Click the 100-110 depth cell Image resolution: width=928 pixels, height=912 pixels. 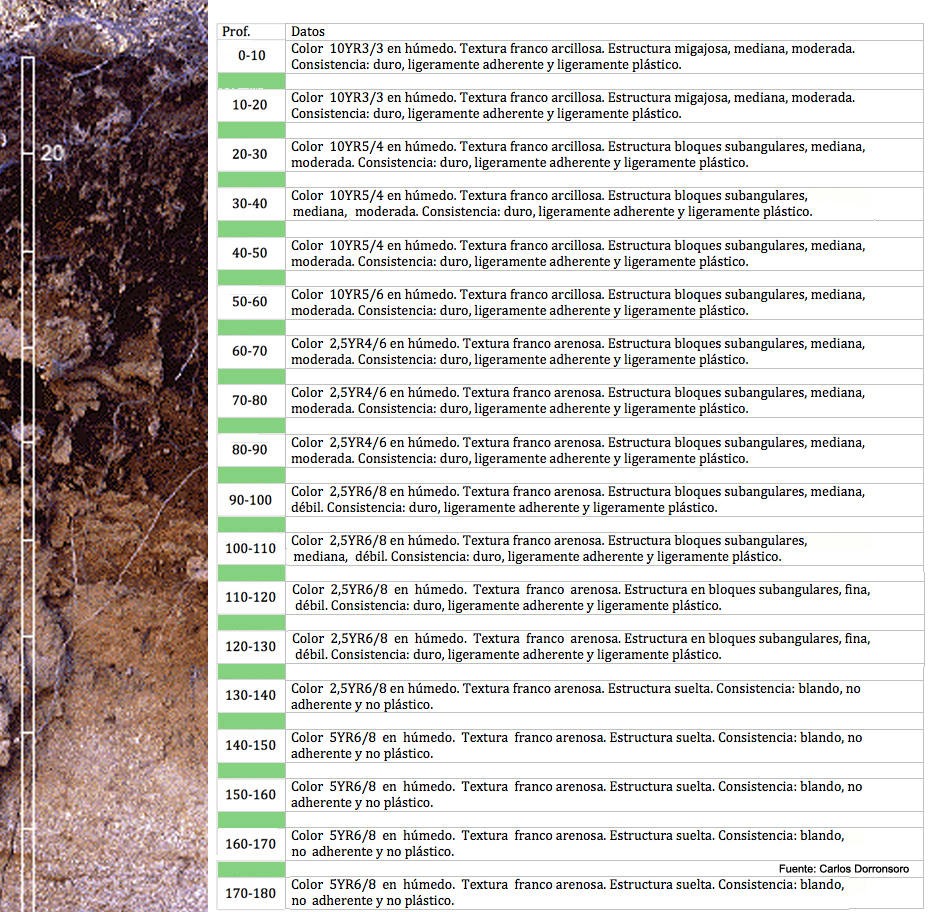pos(251,549)
